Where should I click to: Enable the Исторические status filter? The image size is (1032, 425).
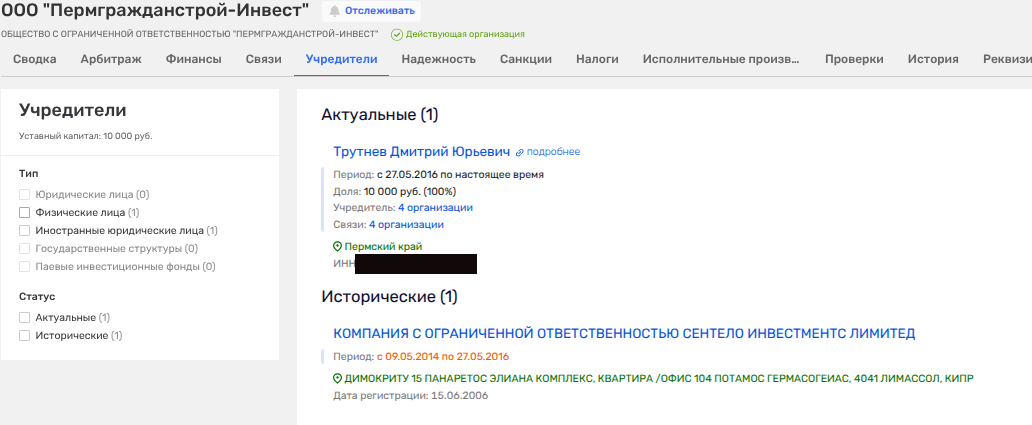coord(25,335)
